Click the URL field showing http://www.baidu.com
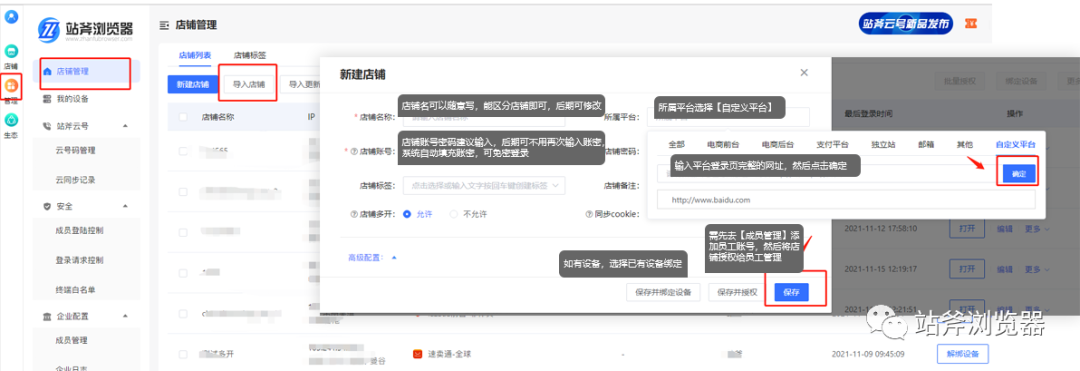This screenshot has width=1080, height=371. pos(847,200)
